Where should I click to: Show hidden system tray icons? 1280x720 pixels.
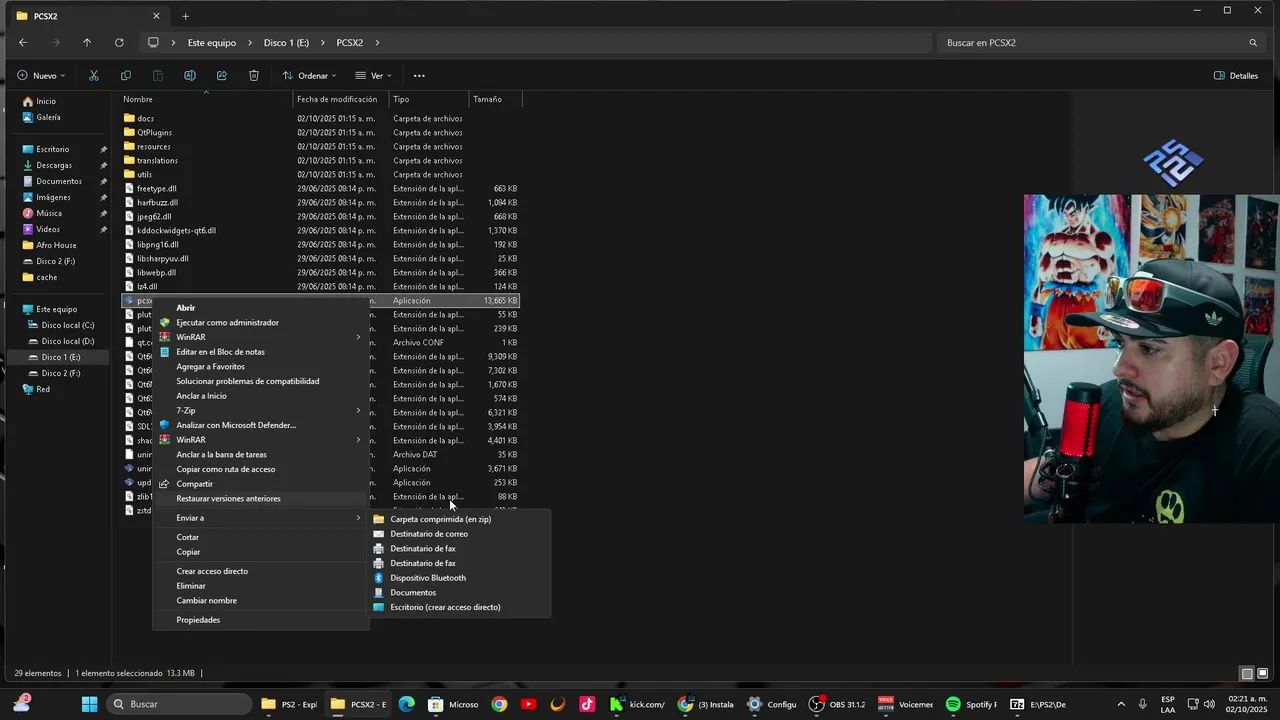1120,704
